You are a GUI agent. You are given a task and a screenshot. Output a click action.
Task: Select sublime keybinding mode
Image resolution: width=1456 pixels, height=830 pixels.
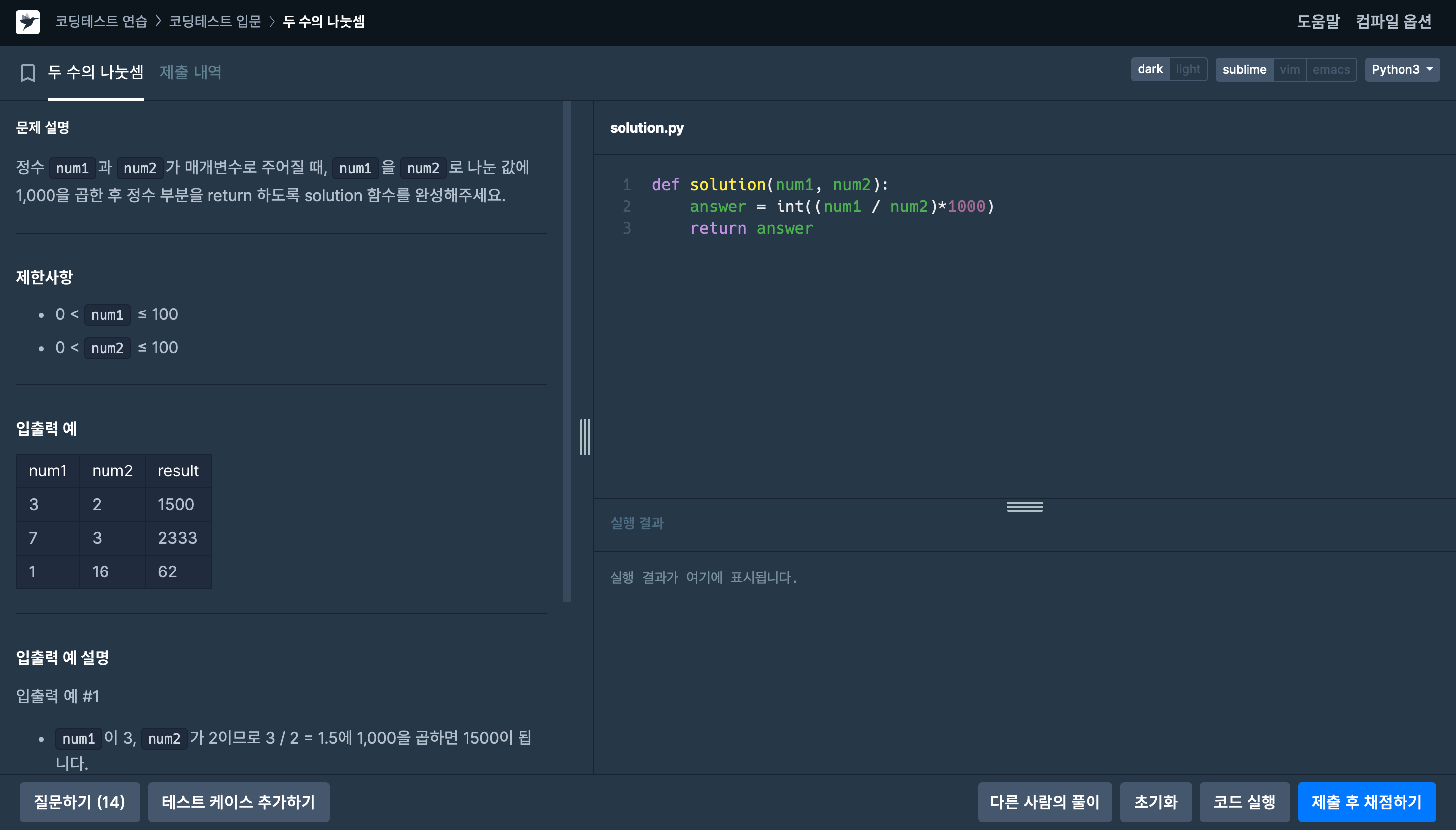[x=1244, y=69]
